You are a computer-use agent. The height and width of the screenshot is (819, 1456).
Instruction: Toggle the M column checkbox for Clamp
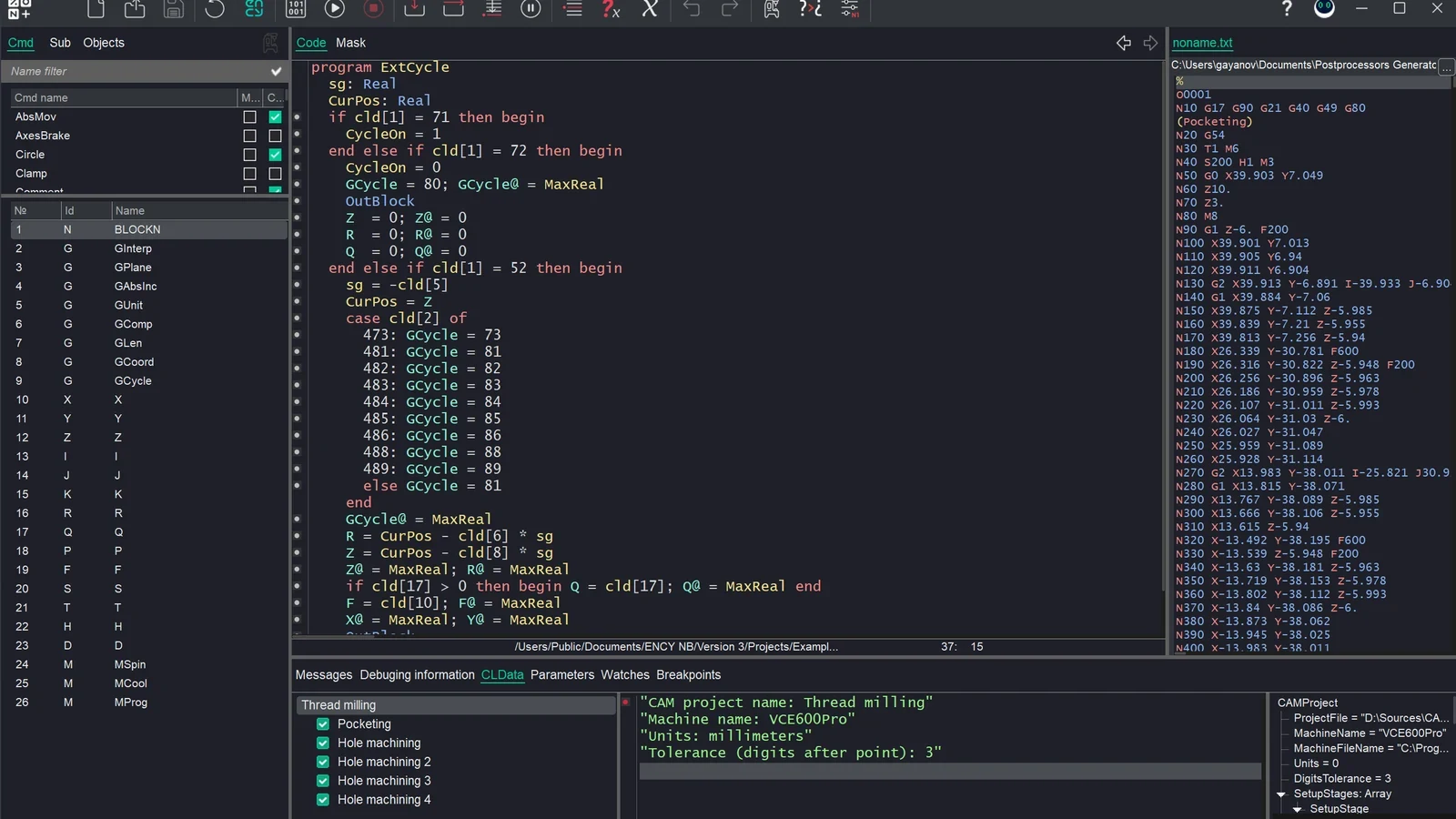coord(249,173)
